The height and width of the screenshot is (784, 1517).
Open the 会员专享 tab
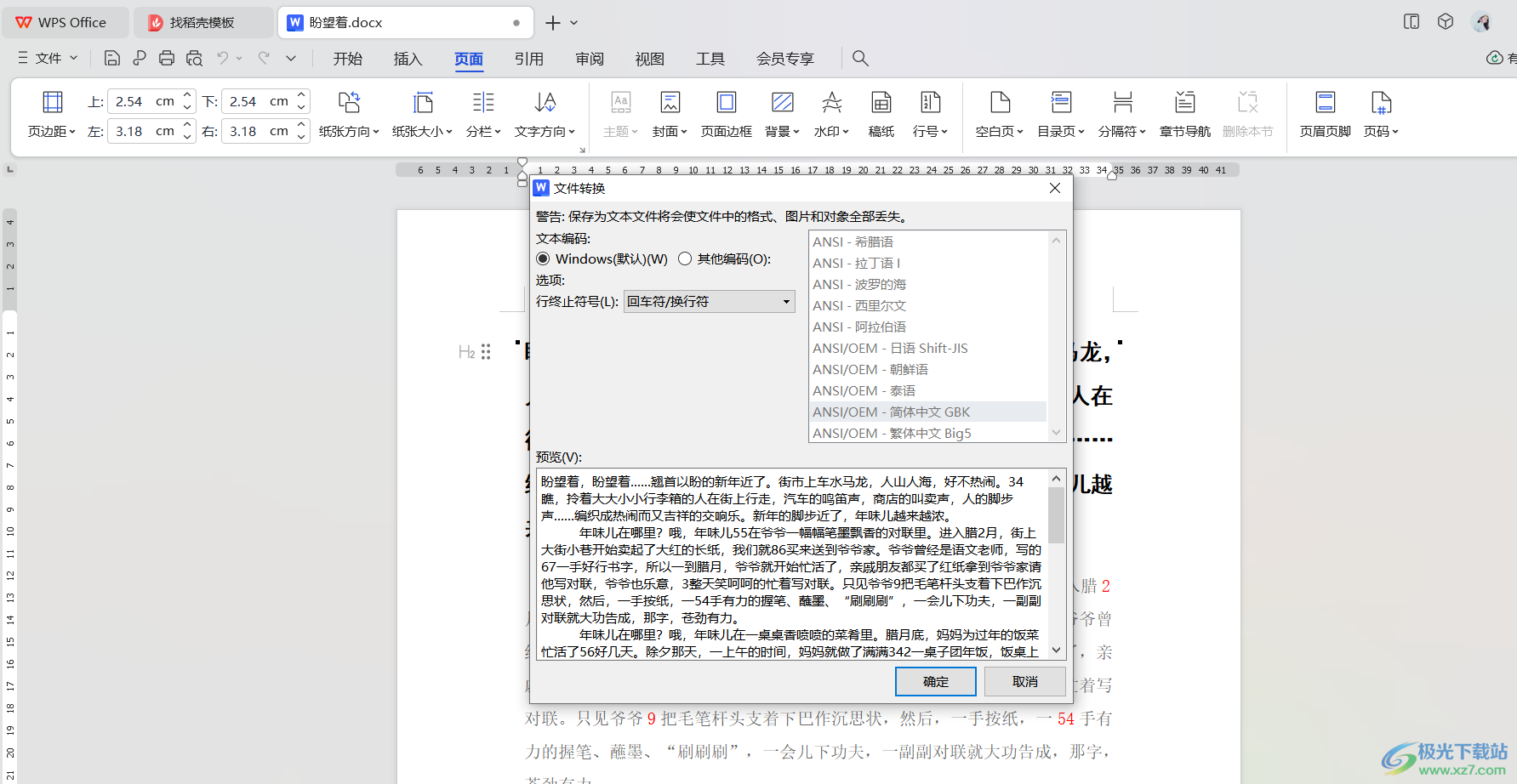785,59
